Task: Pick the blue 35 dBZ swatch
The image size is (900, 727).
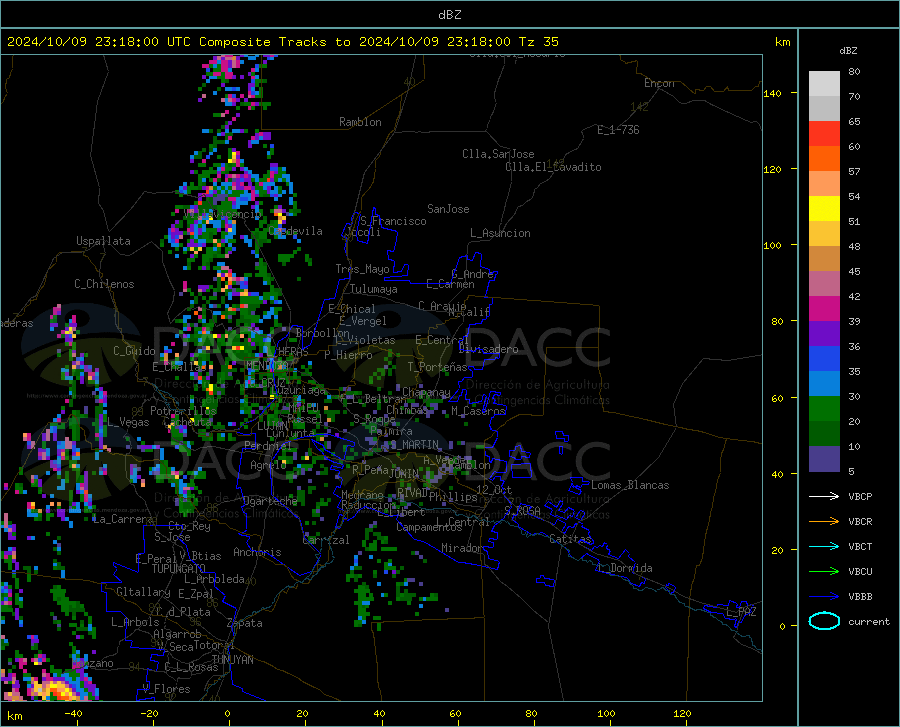Action: click(824, 359)
